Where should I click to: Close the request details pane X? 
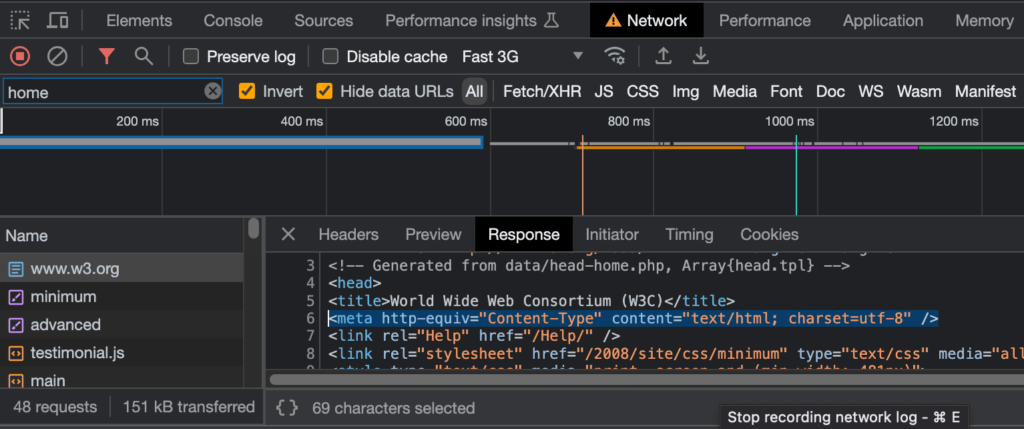coord(288,234)
